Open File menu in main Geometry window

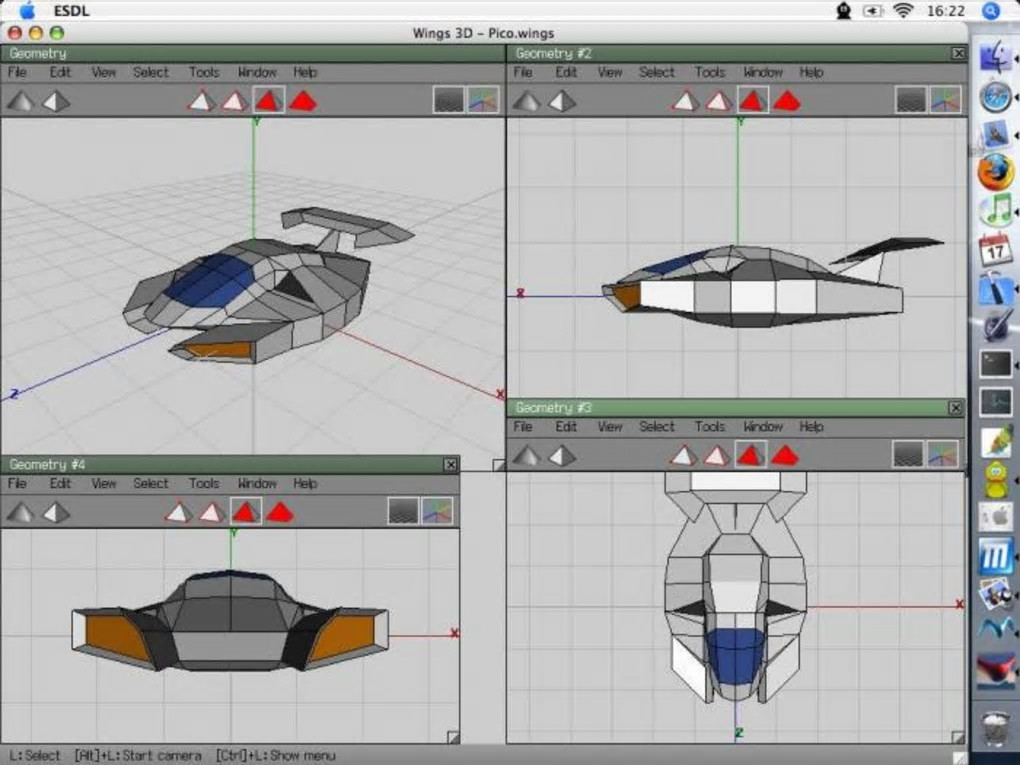point(17,72)
